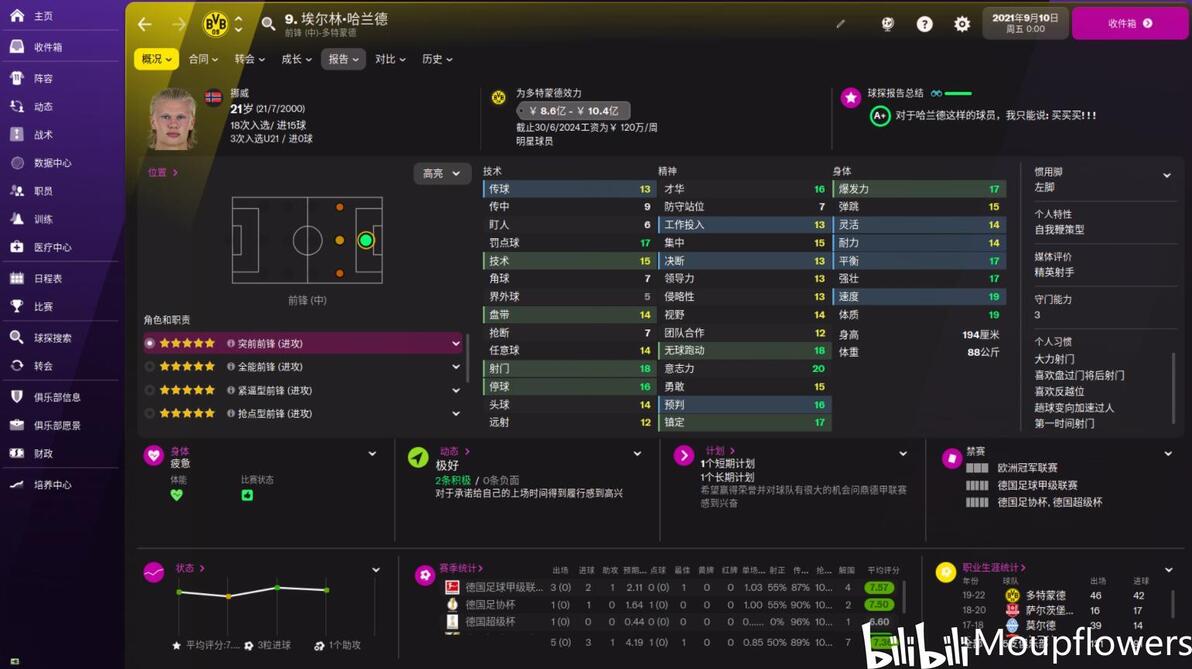Click the scout report knowledge green bar
This screenshot has width=1192, height=669.
958,94
